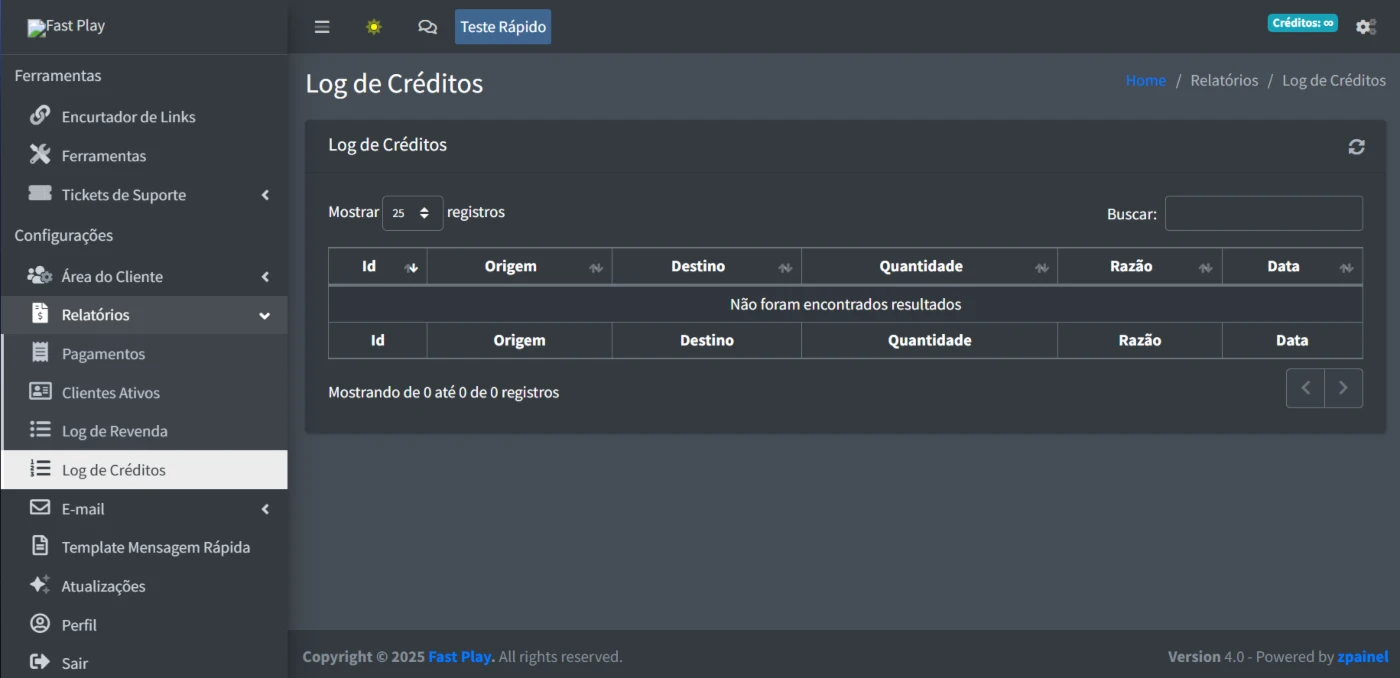Click the Teste Rápido button
The image size is (1400, 678).
pyautogui.click(x=502, y=27)
